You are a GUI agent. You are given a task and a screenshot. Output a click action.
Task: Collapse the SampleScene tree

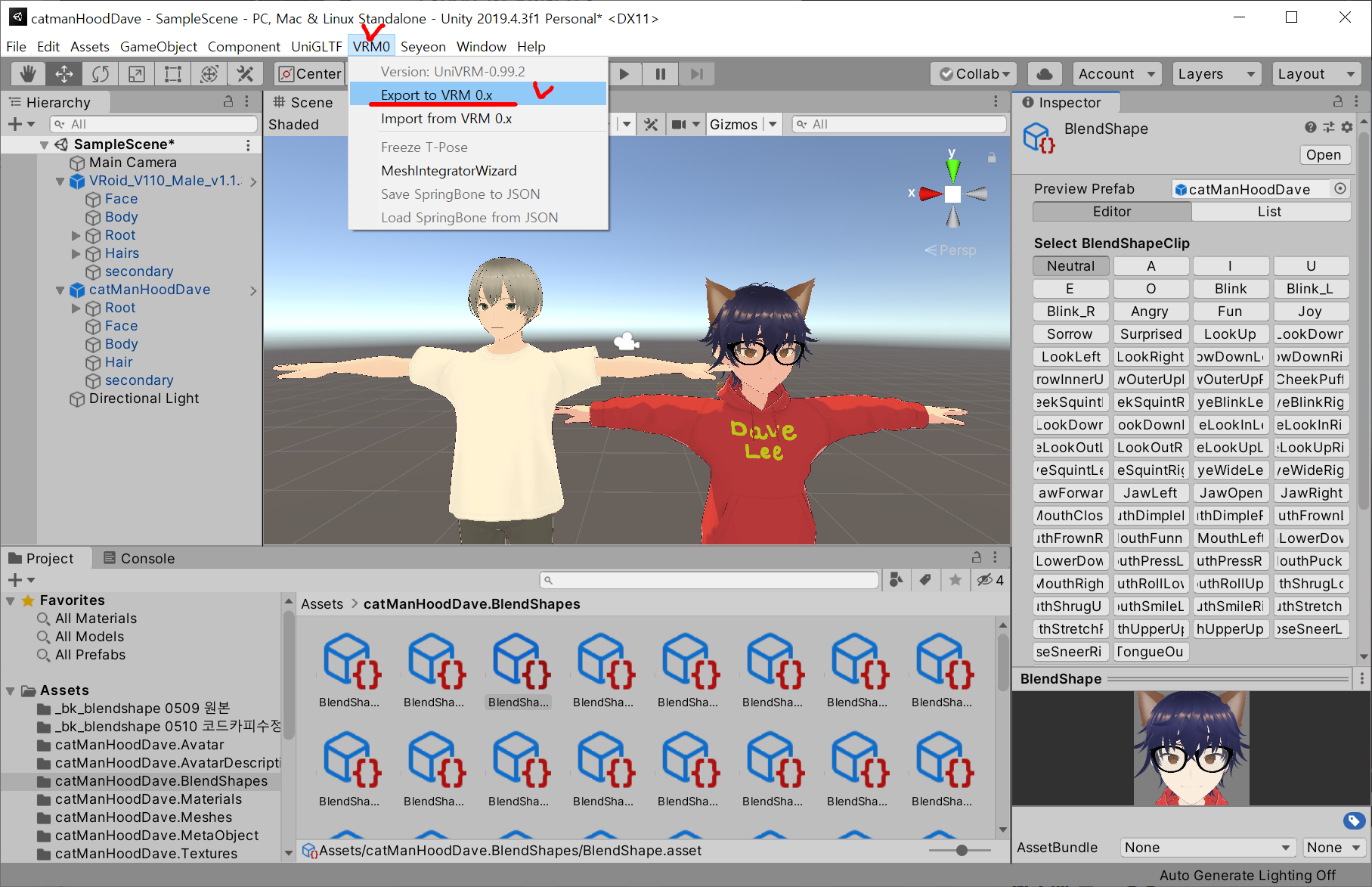[x=44, y=144]
